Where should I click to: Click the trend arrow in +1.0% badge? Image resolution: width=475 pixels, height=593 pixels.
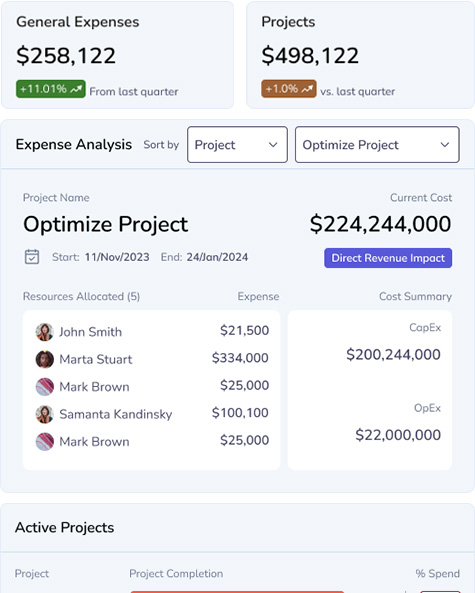[x=307, y=89]
